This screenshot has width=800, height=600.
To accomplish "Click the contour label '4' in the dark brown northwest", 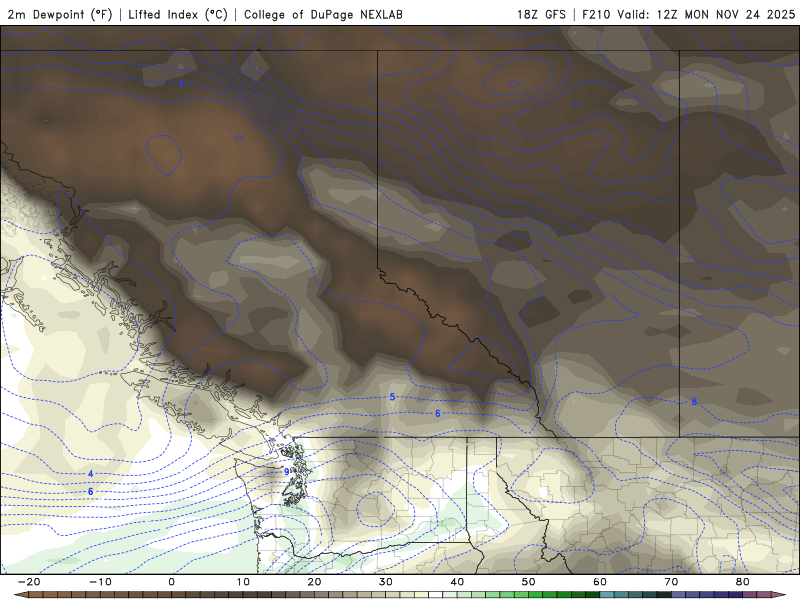I will pos(181,83).
